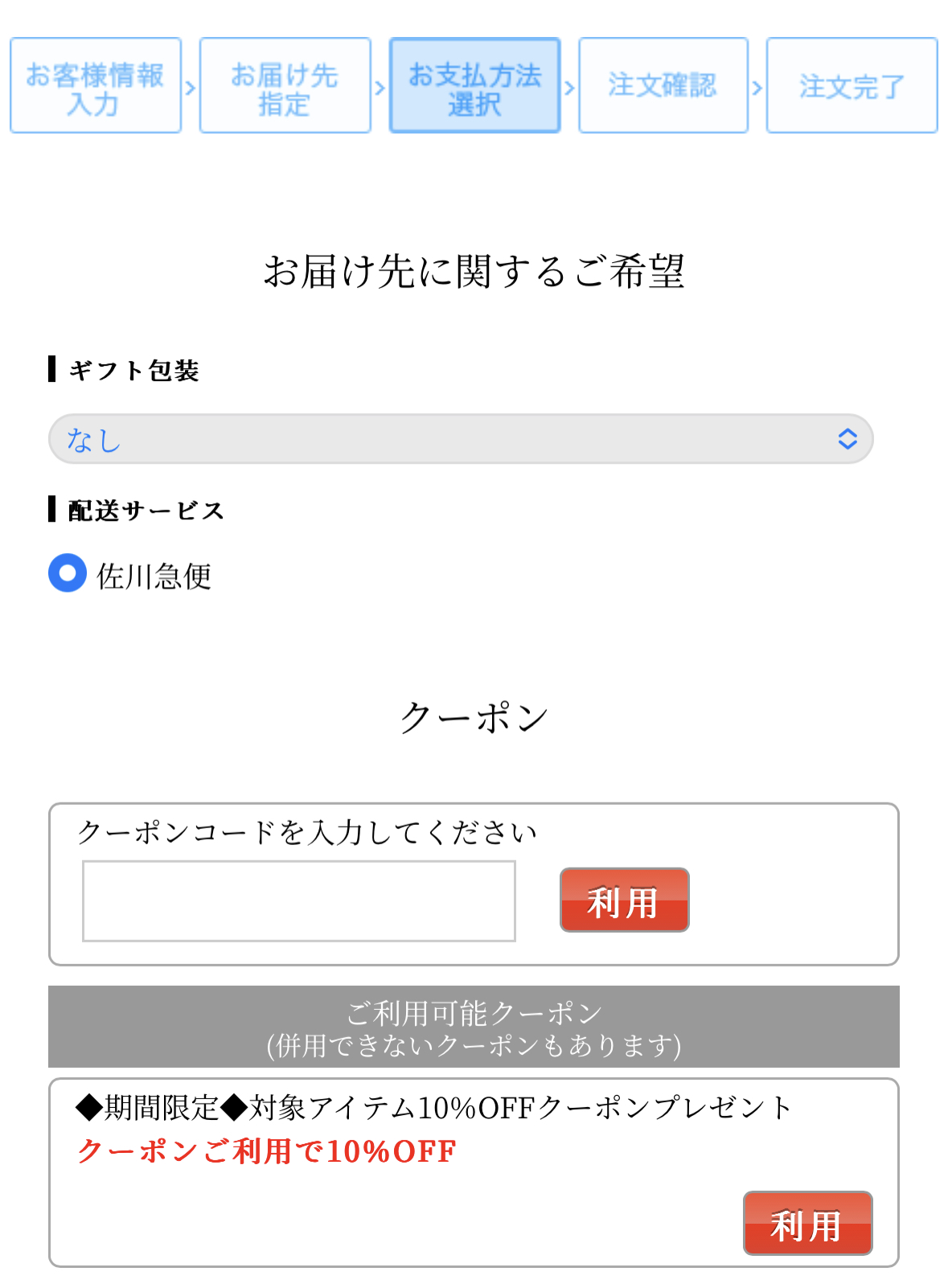Click the 佐川急便 delivery label
948x1288 pixels.
[x=154, y=576]
